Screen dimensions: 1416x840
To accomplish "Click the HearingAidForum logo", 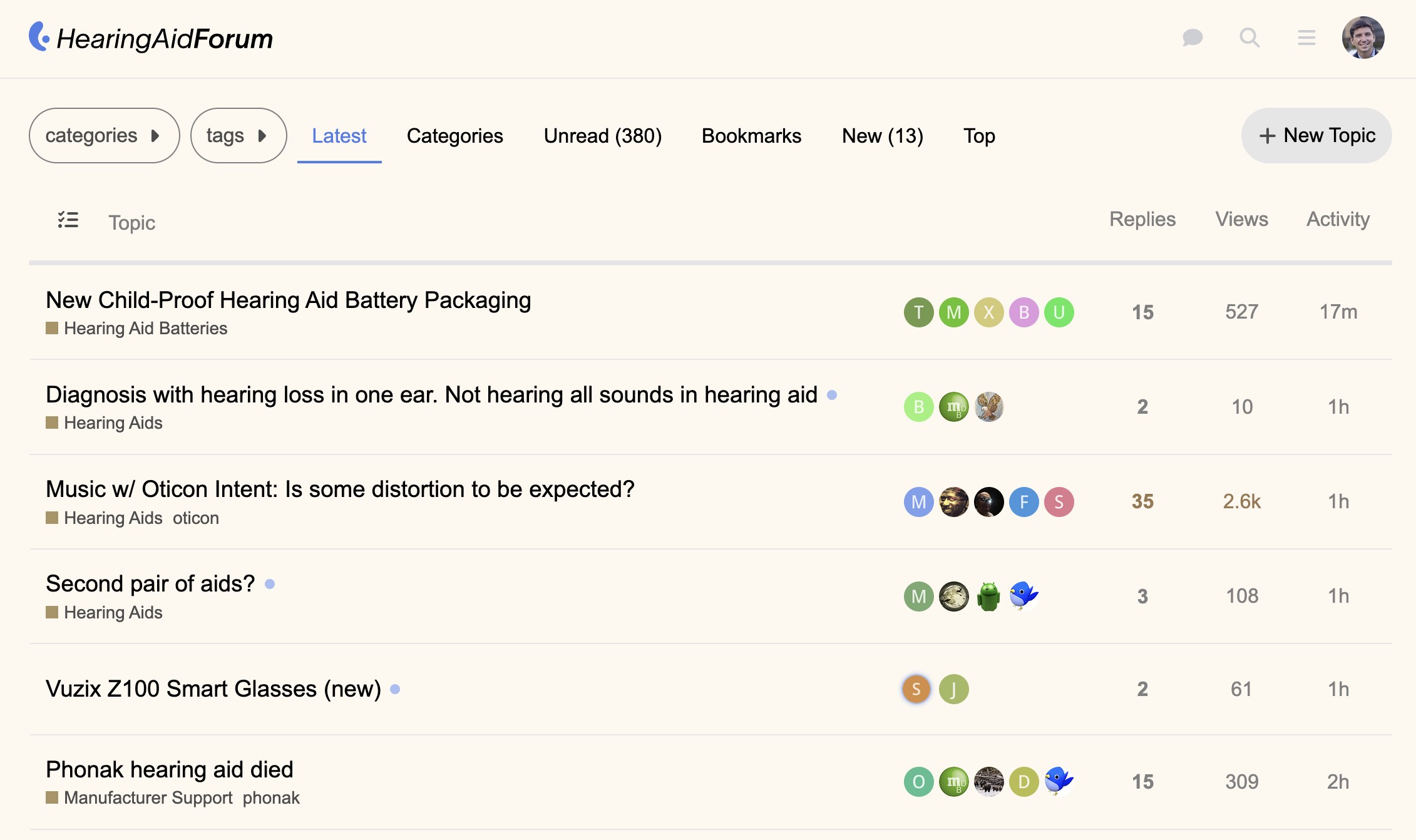I will pyautogui.click(x=151, y=38).
